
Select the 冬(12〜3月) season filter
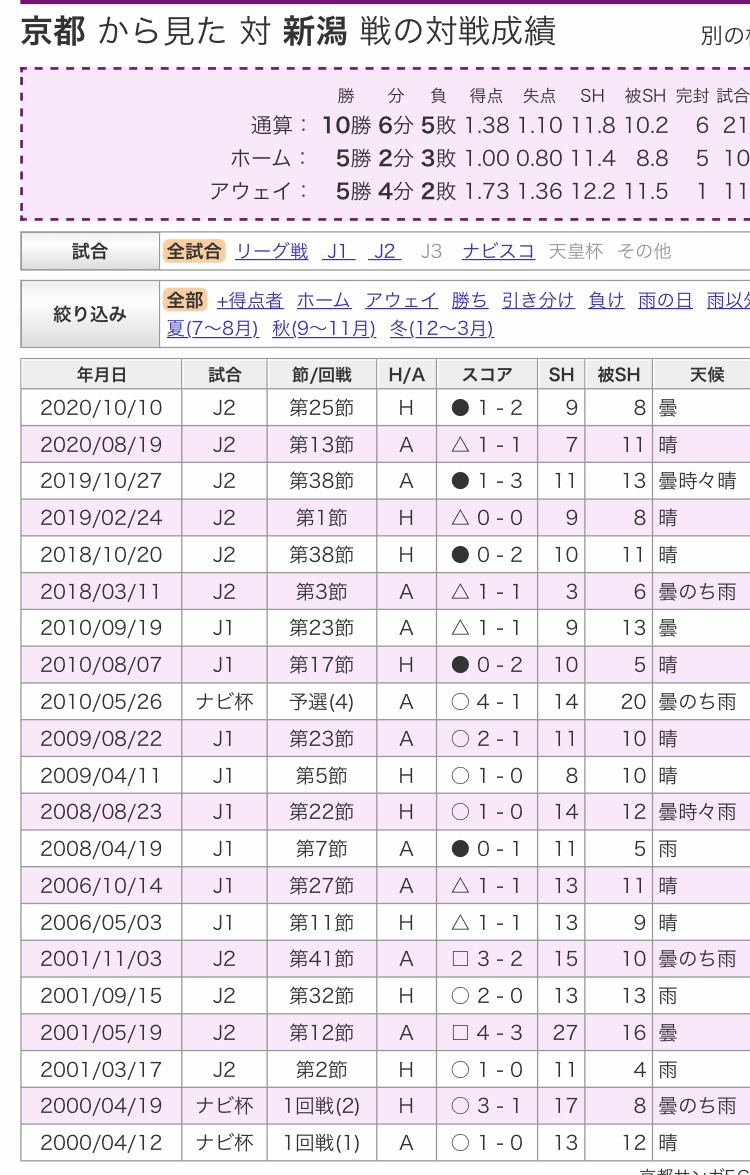[x=441, y=328]
